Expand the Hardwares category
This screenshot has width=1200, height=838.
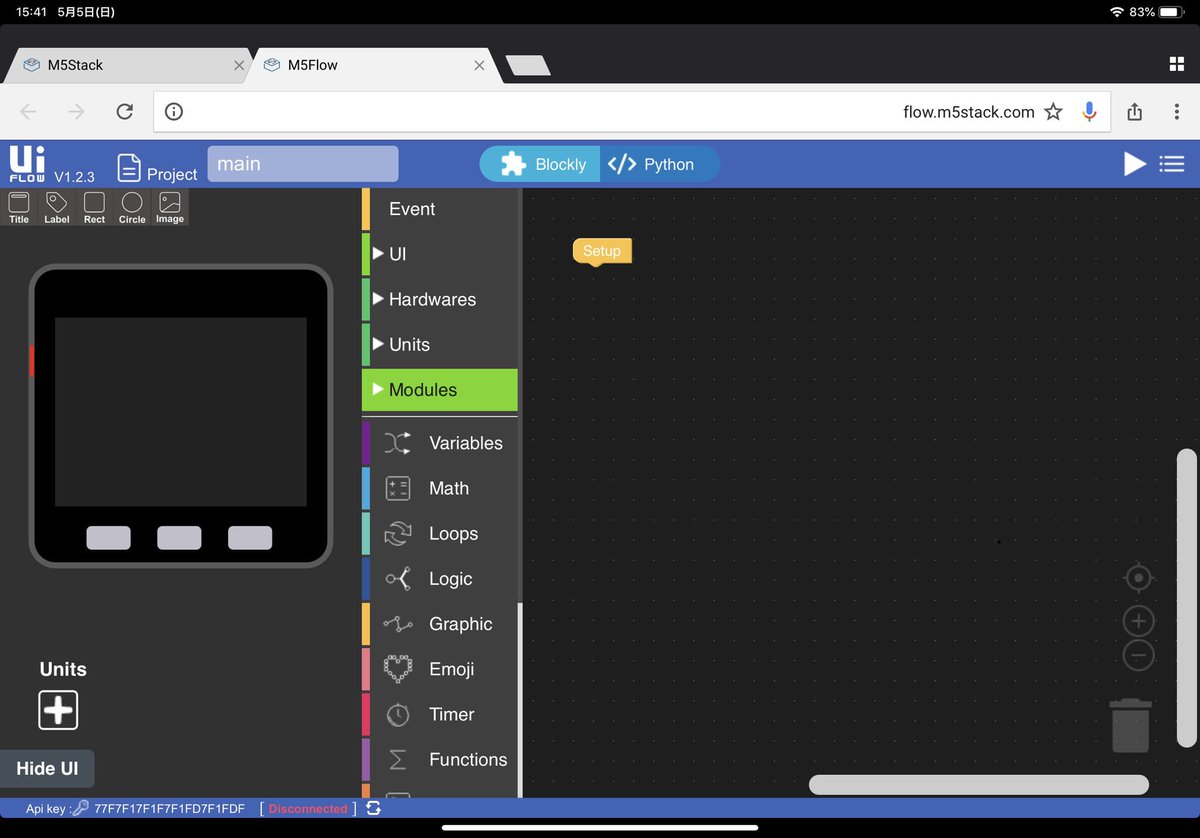(x=440, y=299)
